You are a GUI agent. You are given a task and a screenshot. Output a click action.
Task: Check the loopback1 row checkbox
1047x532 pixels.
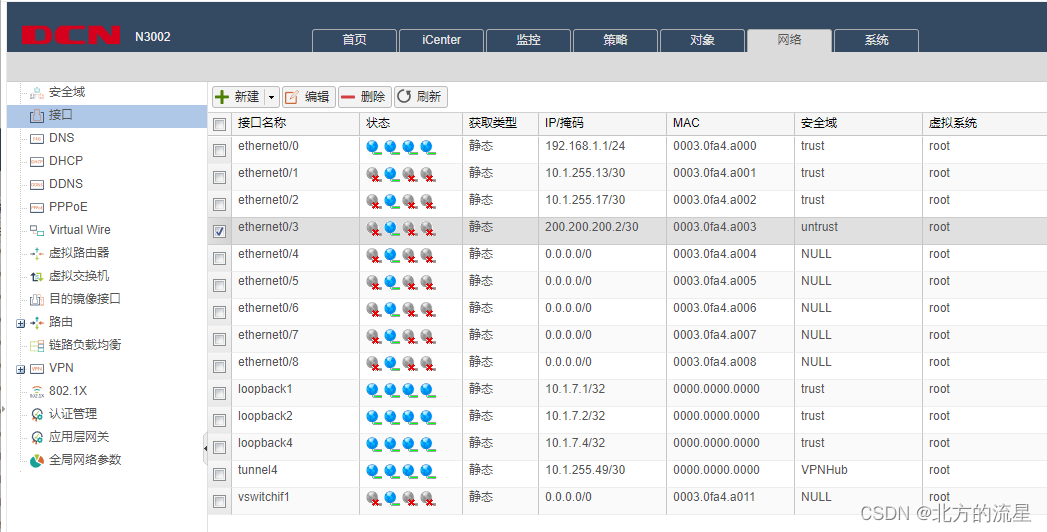[219, 393]
